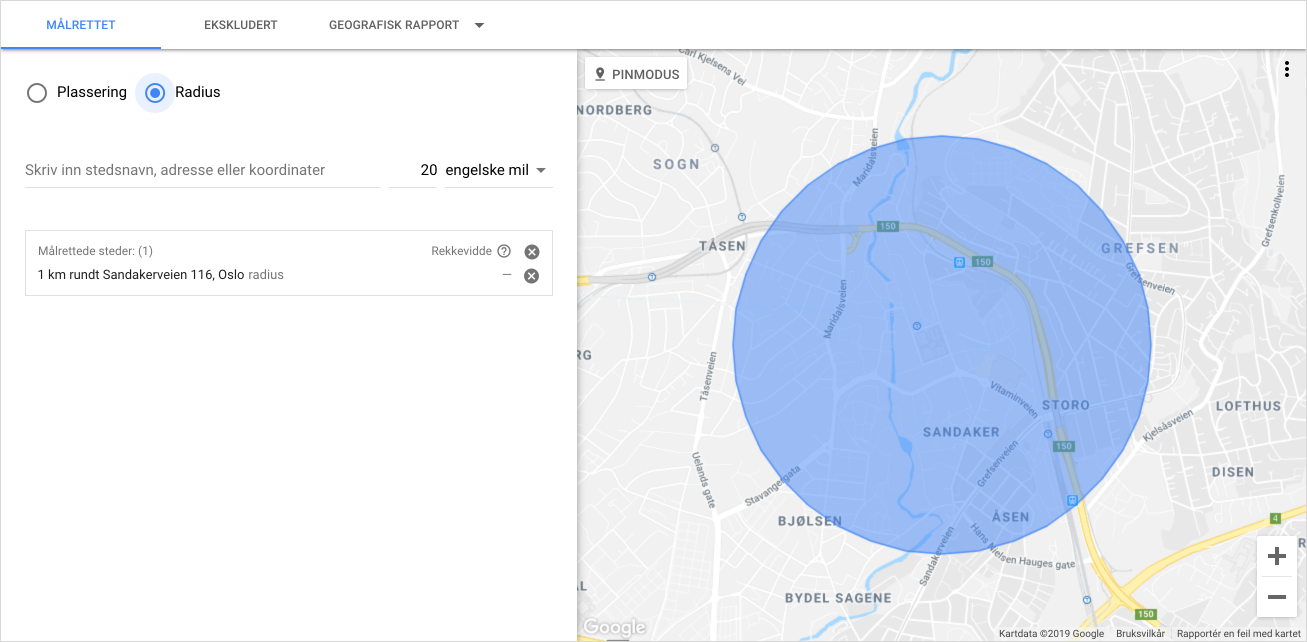Zoom out on the map
The width and height of the screenshot is (1307, 642).
(1277, 597)
